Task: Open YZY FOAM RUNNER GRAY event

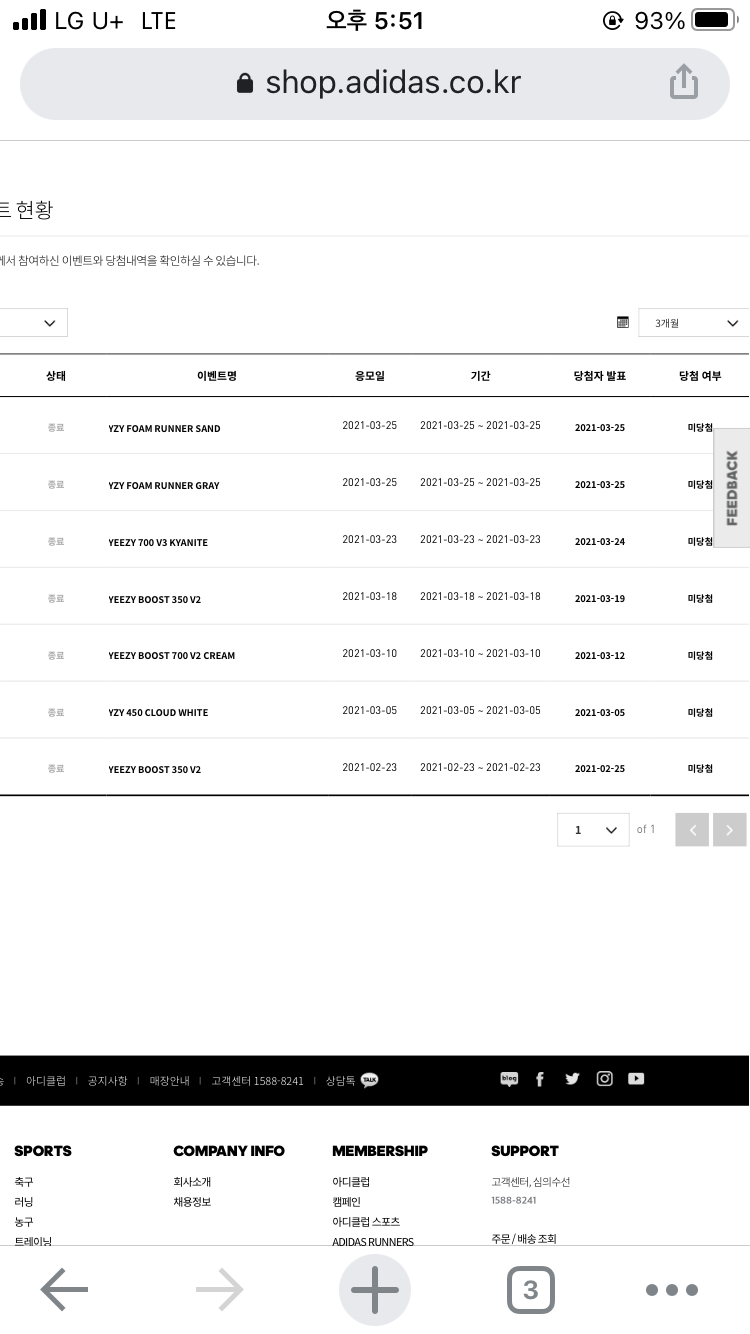Action: (x=164, y=485)
